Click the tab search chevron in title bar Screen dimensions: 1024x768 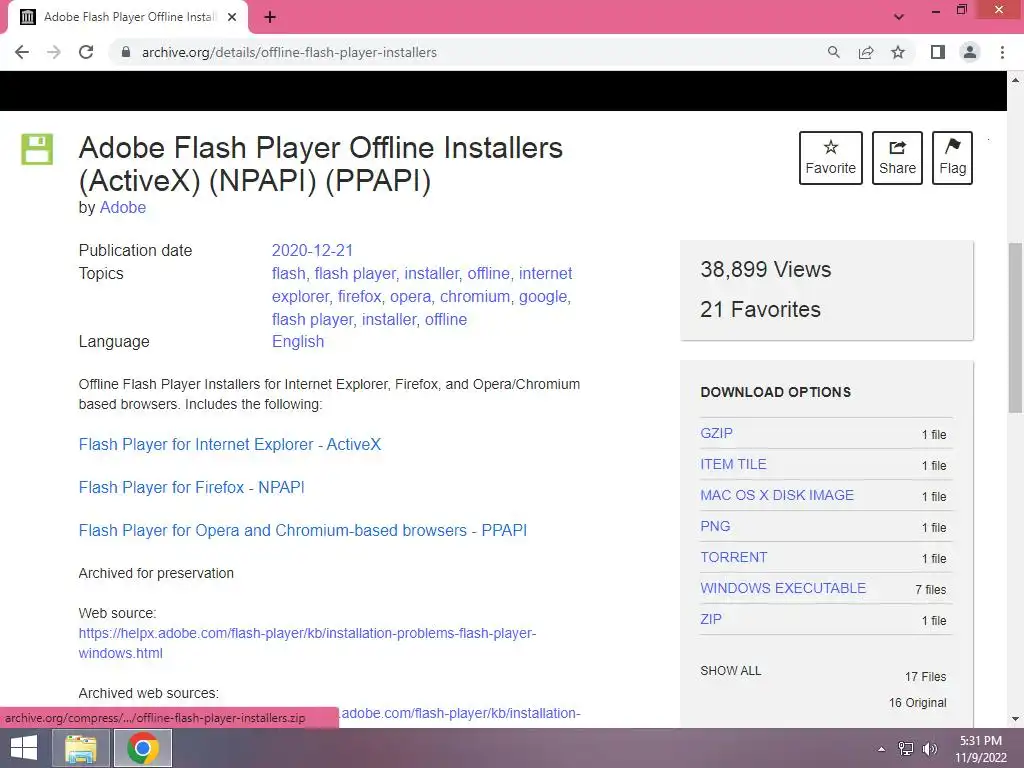(899, 17)
